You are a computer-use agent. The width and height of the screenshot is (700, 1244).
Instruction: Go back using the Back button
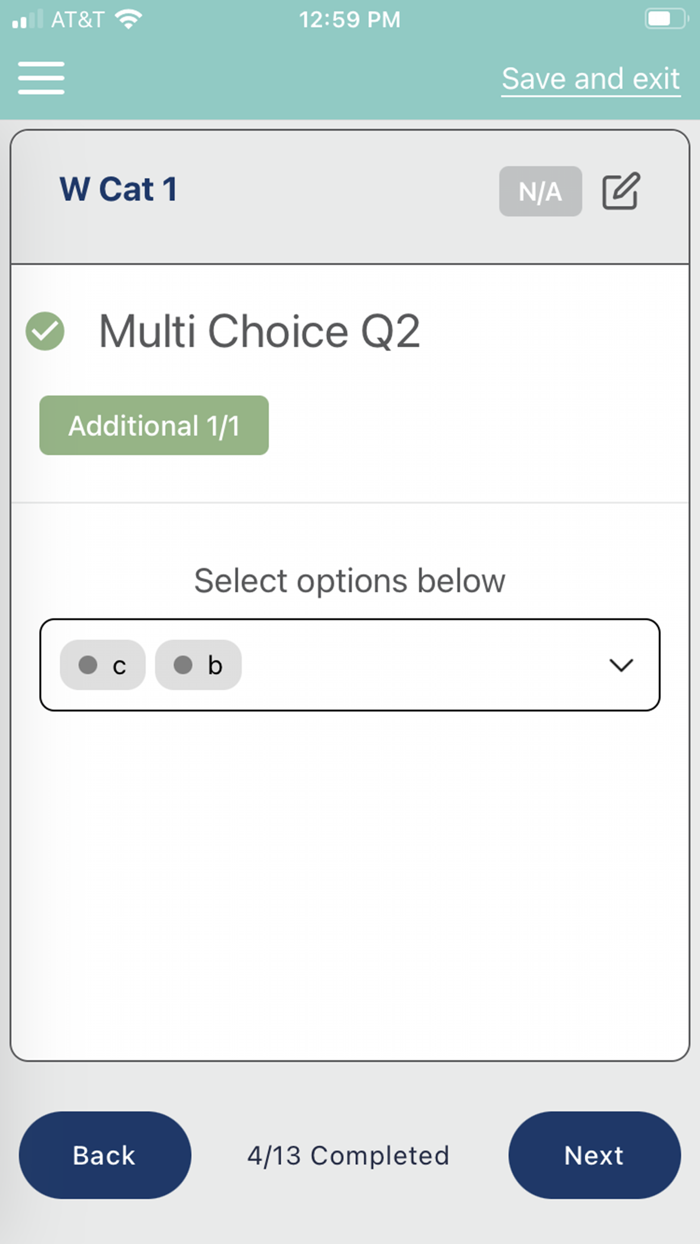pos(104,1155)
